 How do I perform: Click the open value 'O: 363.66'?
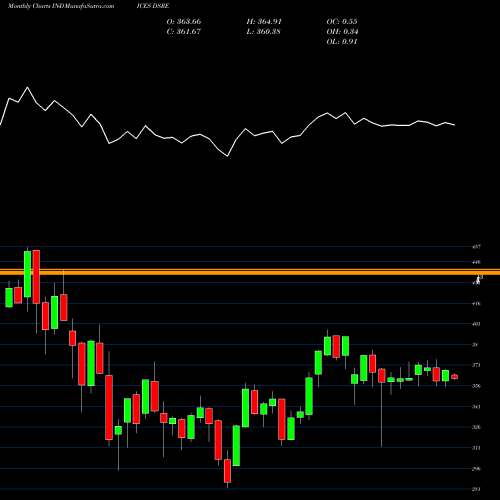[184, 22]
